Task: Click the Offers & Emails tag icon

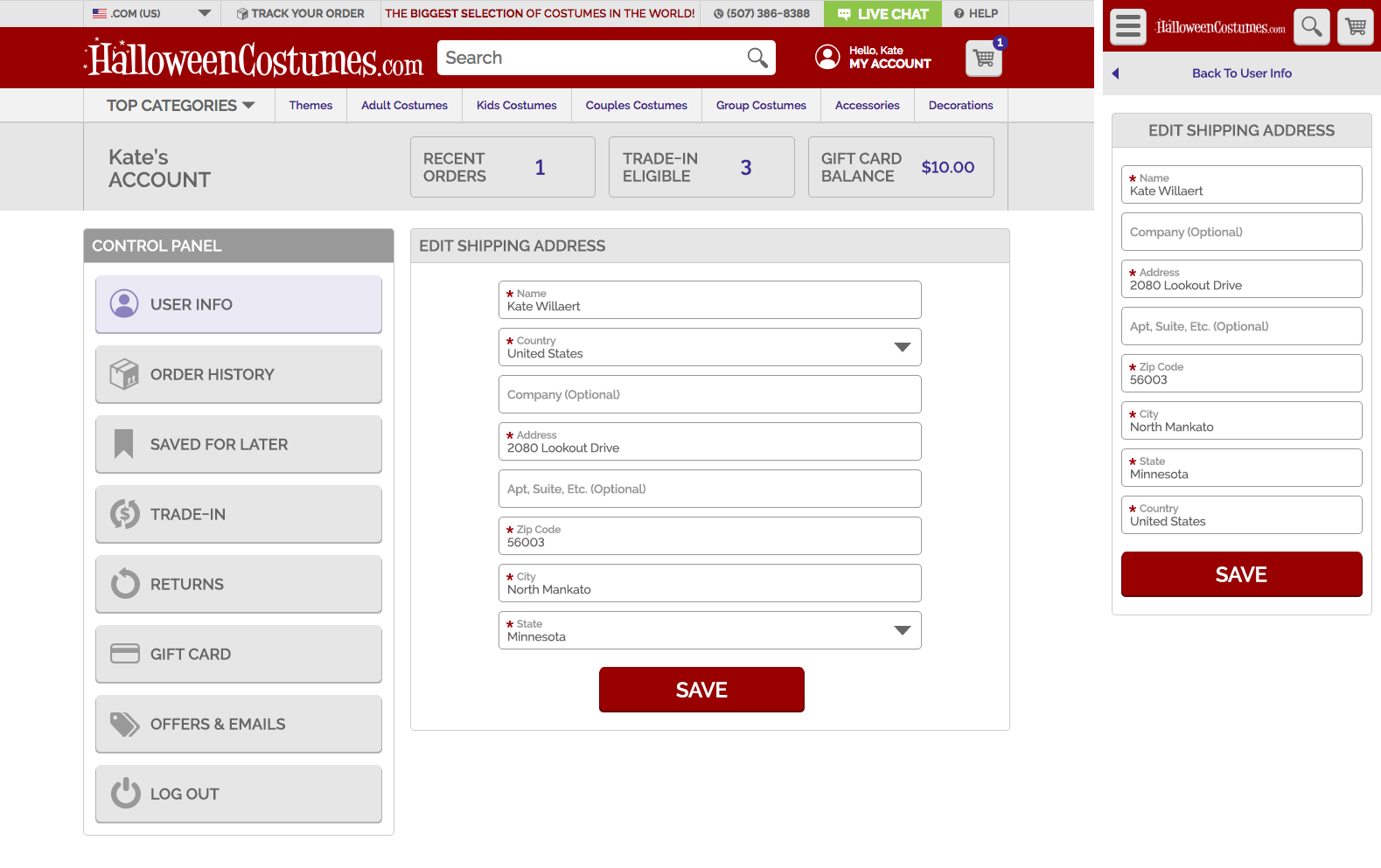Action: pos(124,724)
